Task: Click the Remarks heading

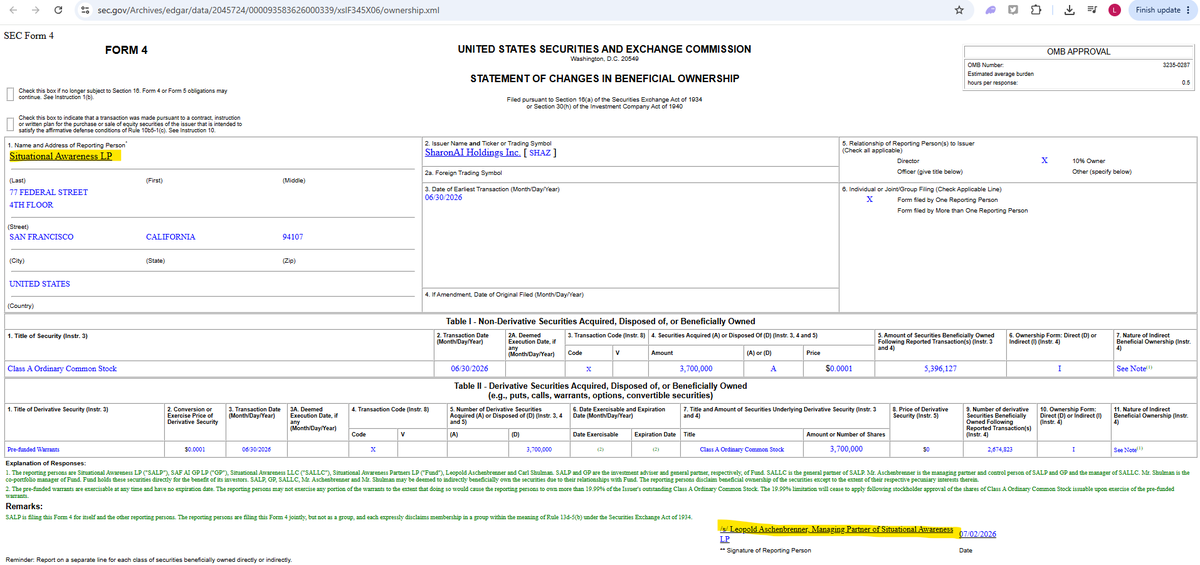Action: 22,508
